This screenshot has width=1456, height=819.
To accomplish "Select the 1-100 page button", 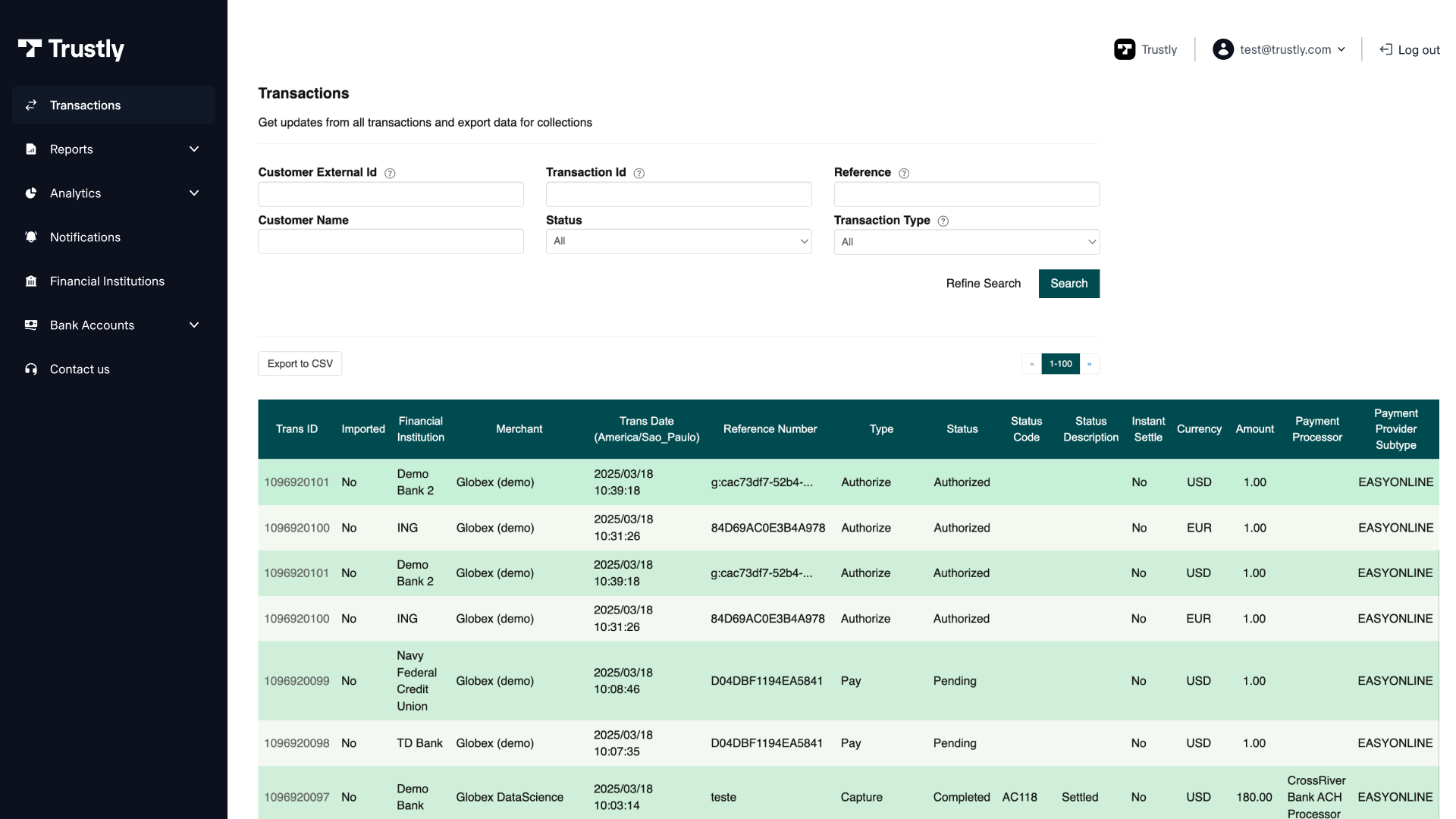I will point(1061,364).
